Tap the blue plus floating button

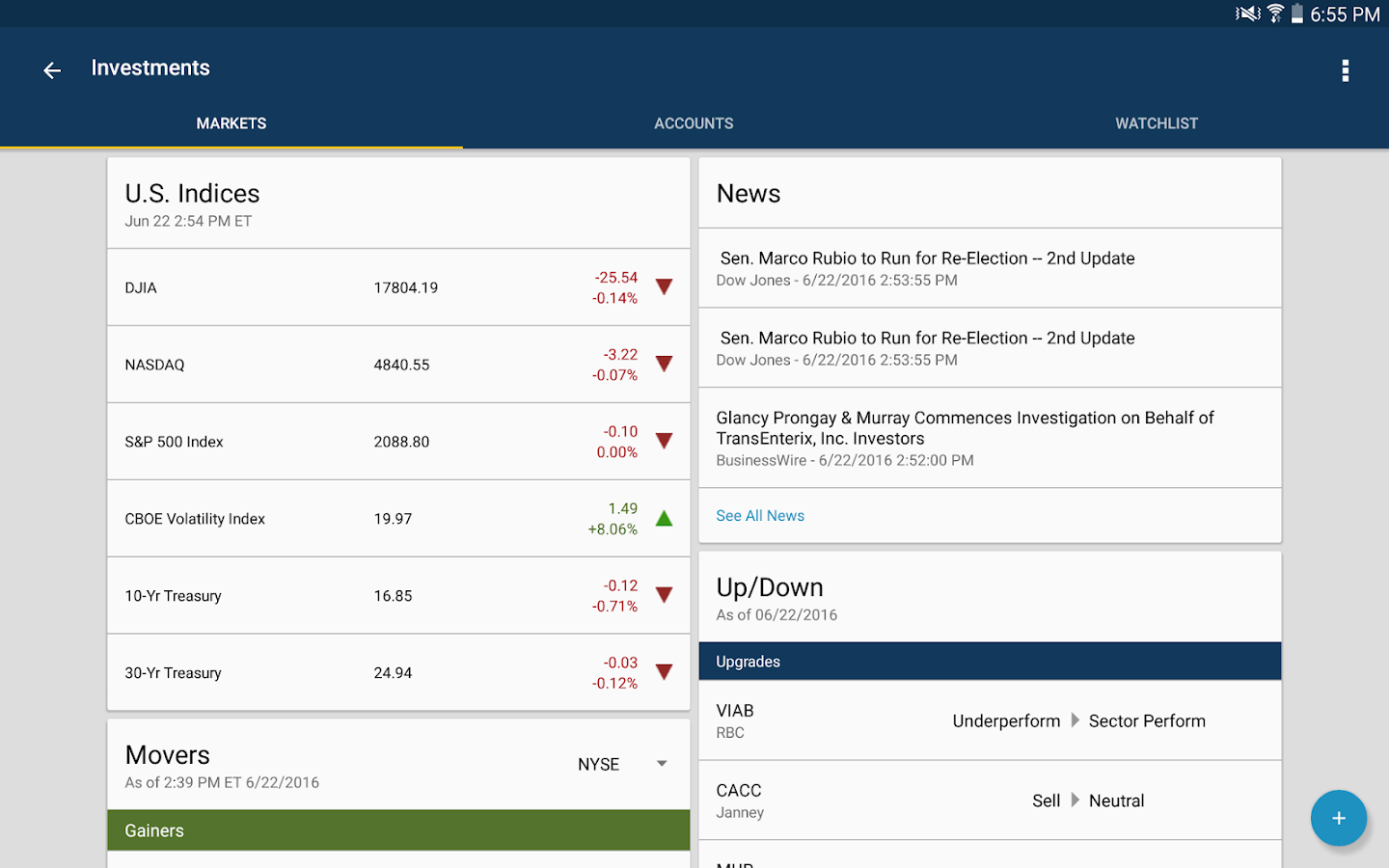click(1338, 818)
